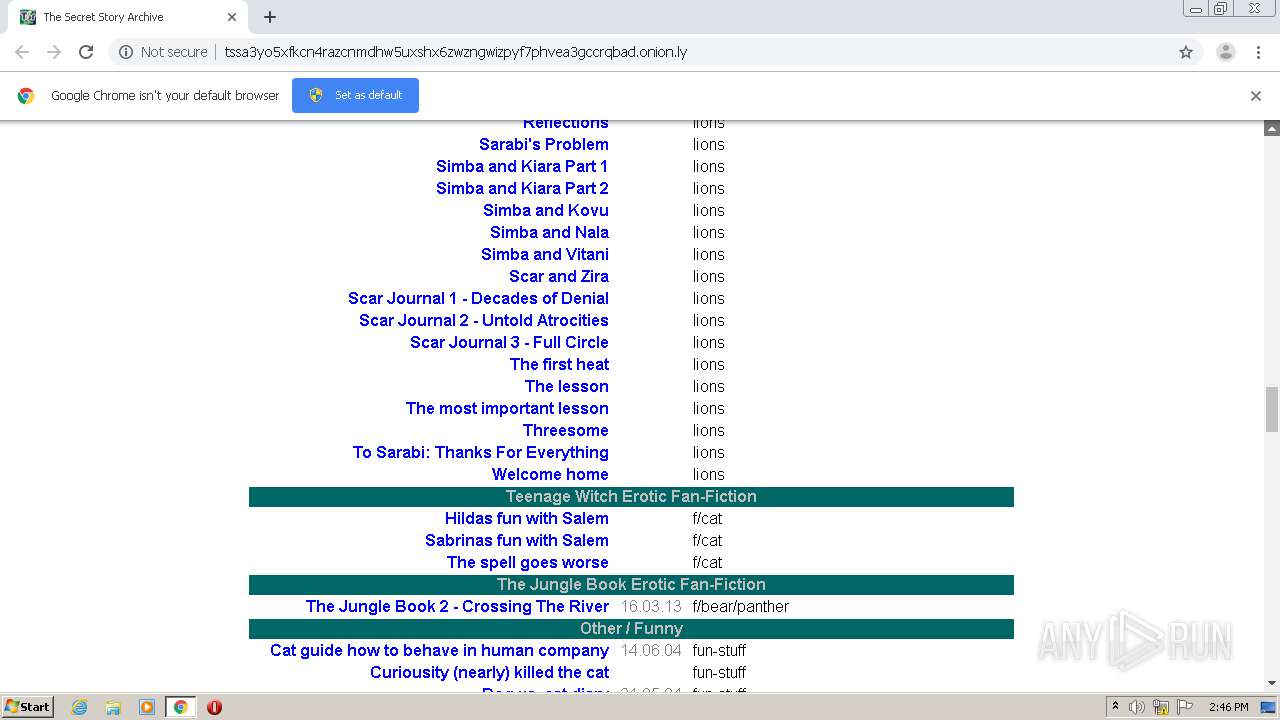The image size is (1280, 720).
Task: Reload the current page
Action: tap(86, 52)
